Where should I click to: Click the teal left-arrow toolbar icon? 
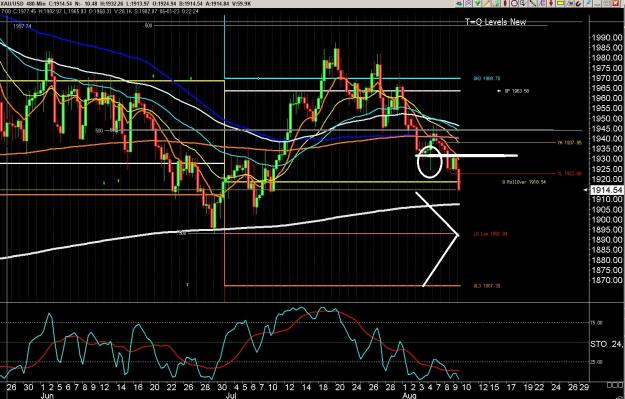[459, 4]
